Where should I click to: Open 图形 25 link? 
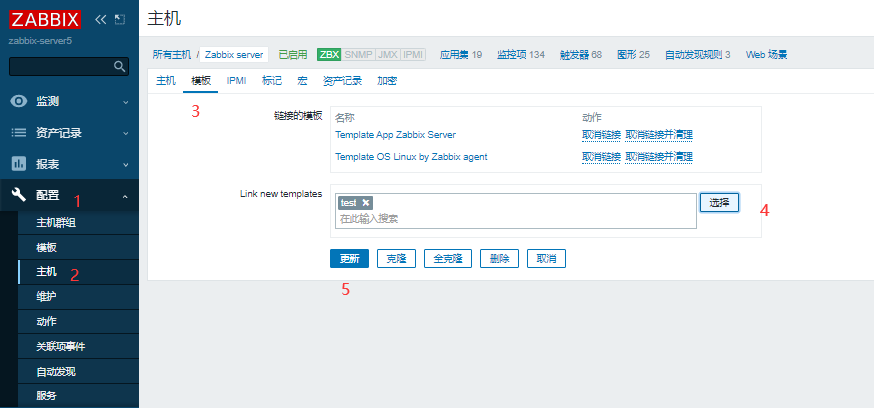633,55
